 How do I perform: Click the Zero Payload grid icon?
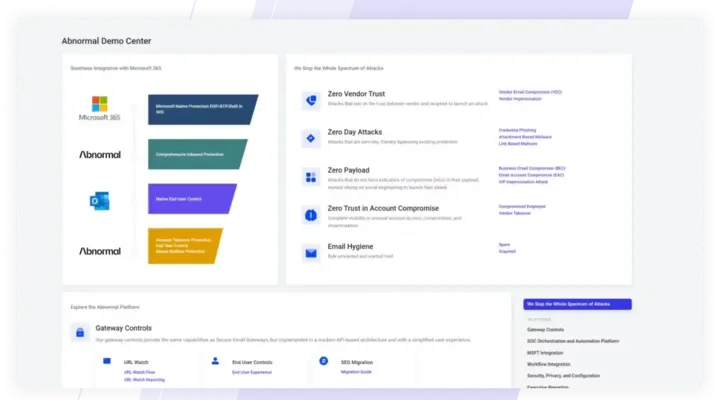click(x=311, y=177)
